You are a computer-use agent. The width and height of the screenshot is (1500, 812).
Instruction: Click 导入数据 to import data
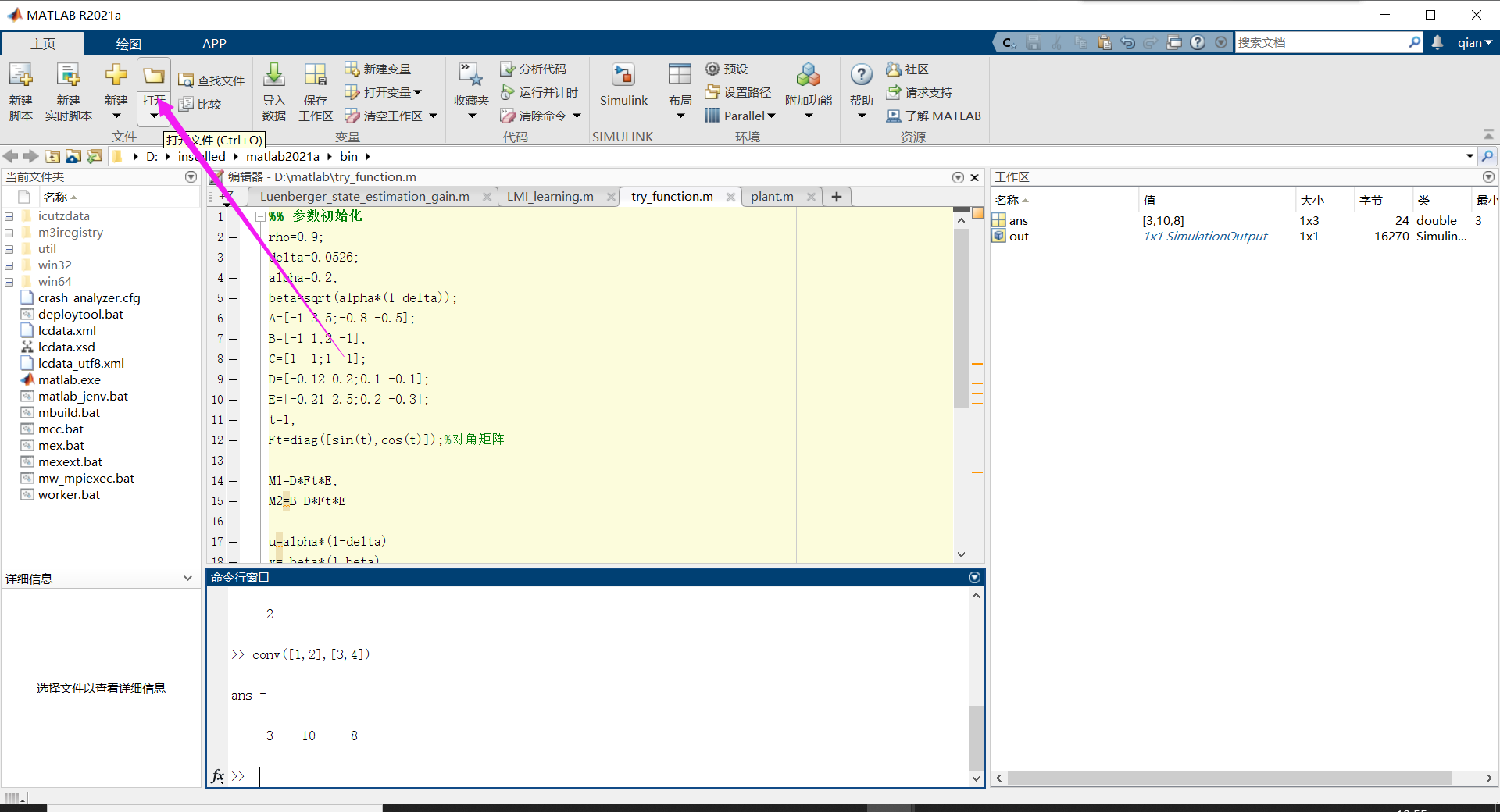click(274, 92)
